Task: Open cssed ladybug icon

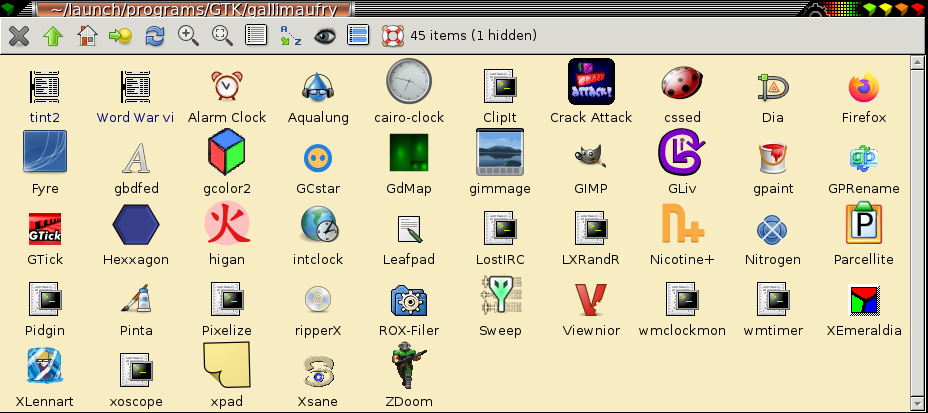Action: click(682, 83)
